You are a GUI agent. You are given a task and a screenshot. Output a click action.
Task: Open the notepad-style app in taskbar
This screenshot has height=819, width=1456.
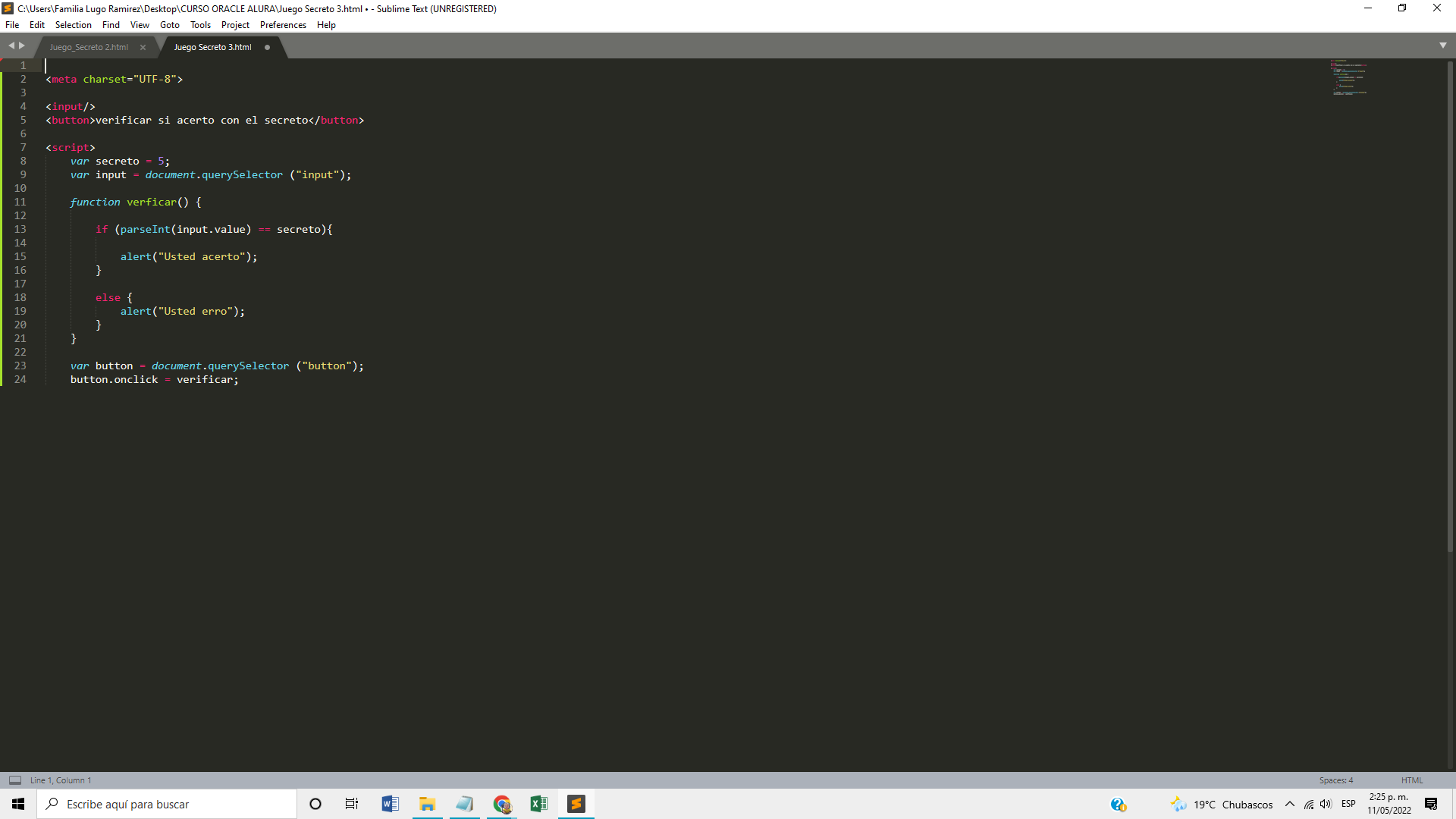464,804
